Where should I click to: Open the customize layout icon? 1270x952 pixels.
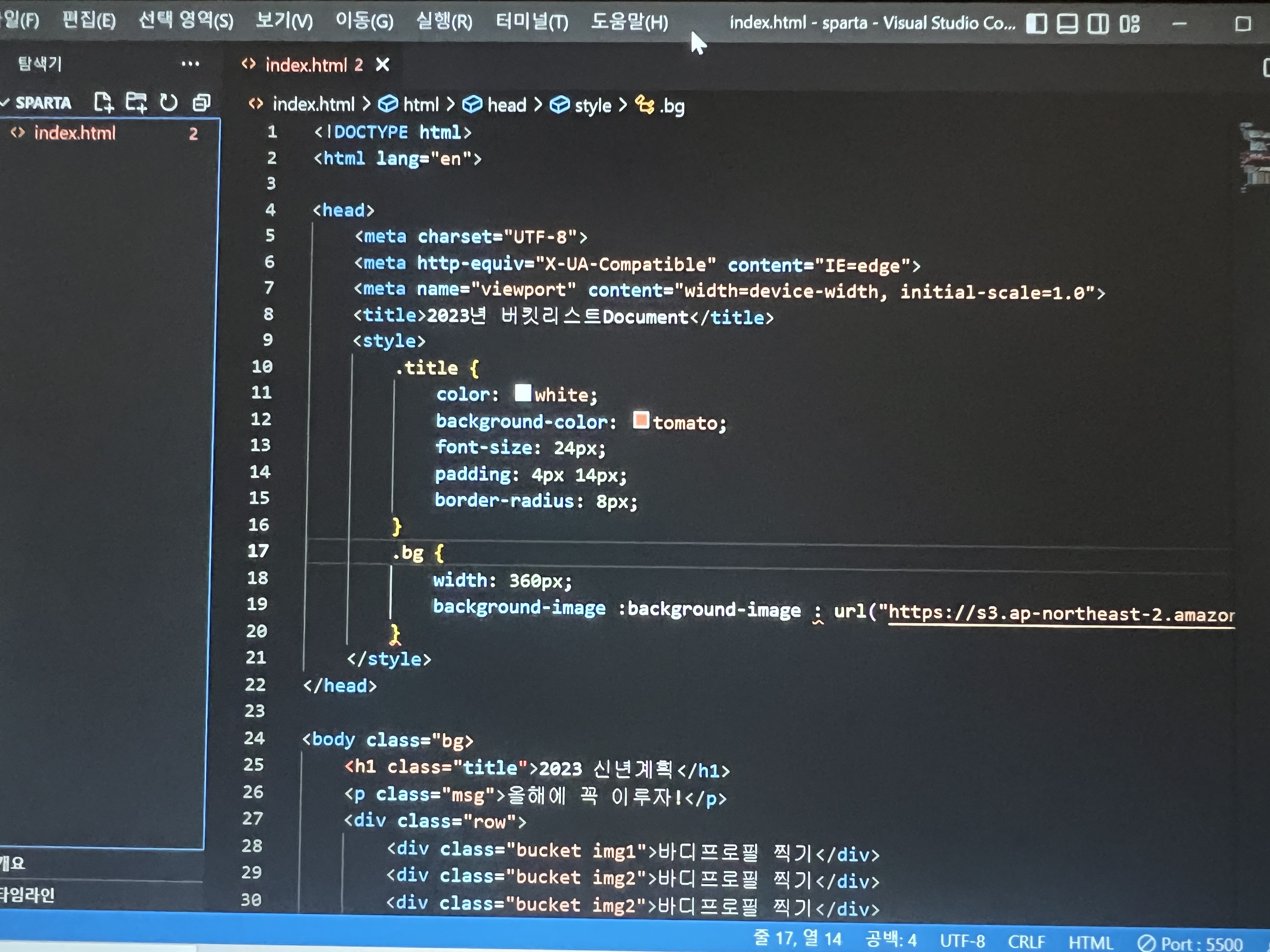point(1129,24)
